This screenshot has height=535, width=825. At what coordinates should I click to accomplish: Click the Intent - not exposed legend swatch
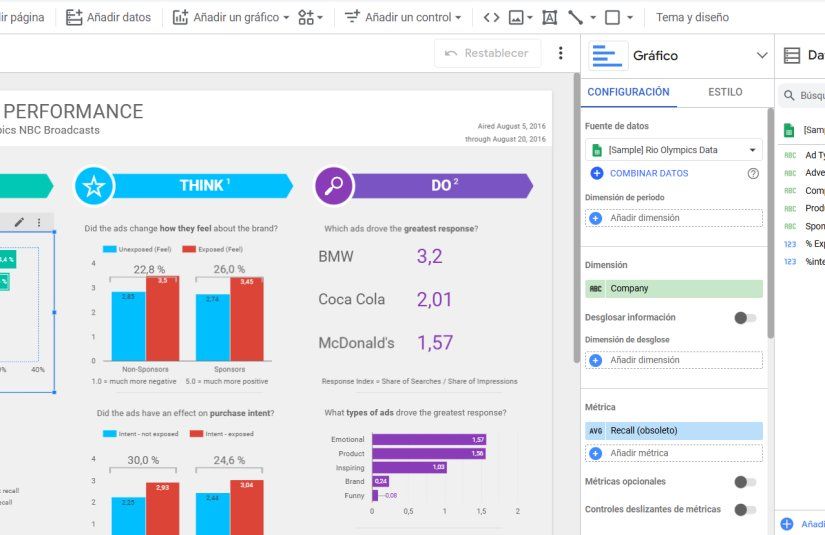109,434
